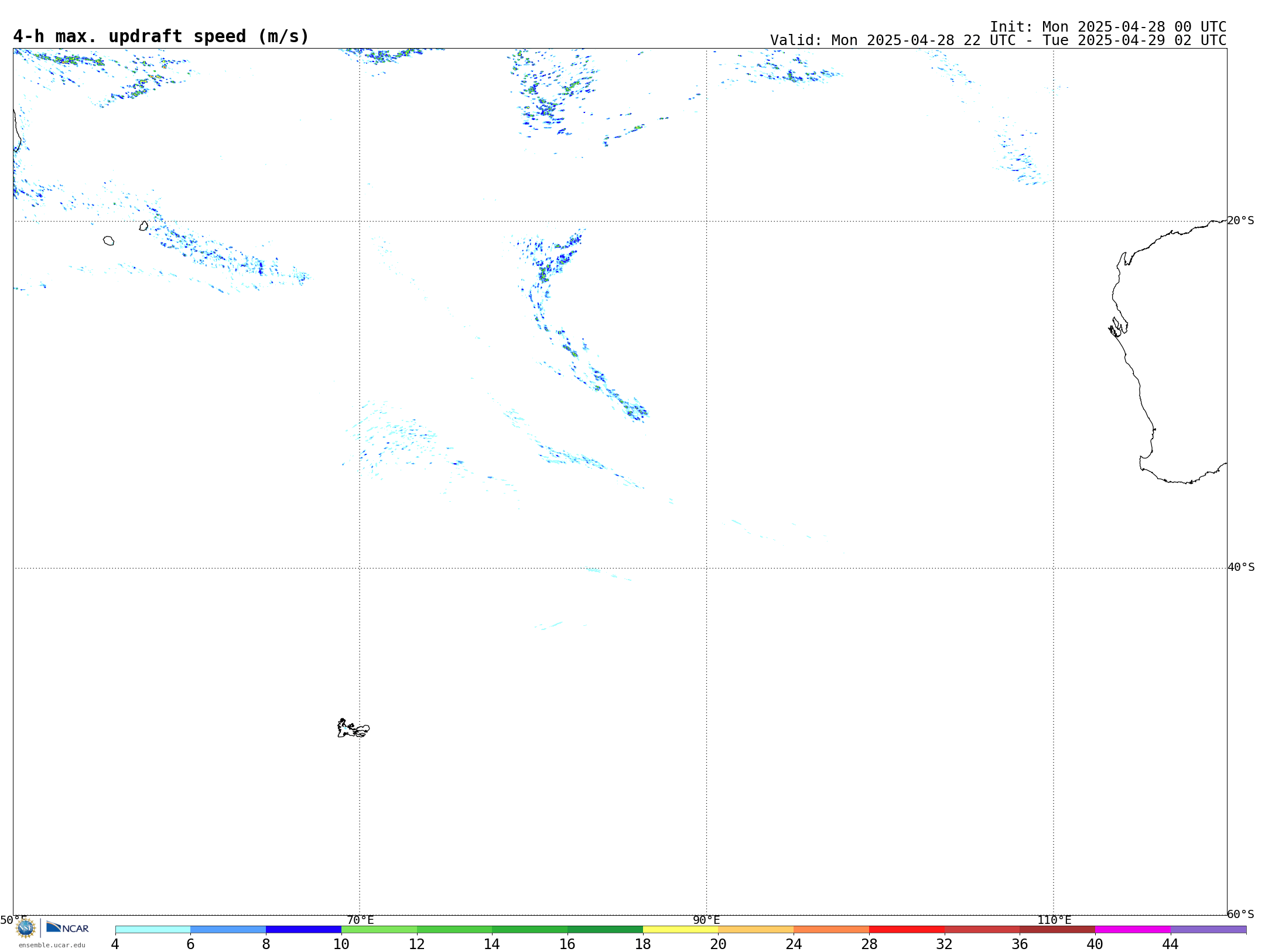Click the Init: Mon 2025-04-28 00 UTC text

coord(1108,27)
